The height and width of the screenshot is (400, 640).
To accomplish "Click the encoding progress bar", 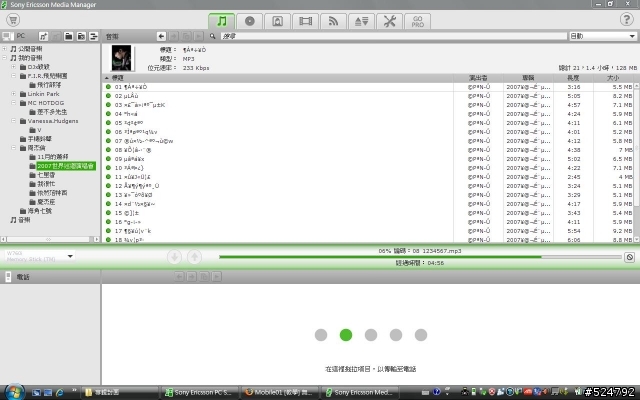I will pyautogui.click(x=420, y=257).
